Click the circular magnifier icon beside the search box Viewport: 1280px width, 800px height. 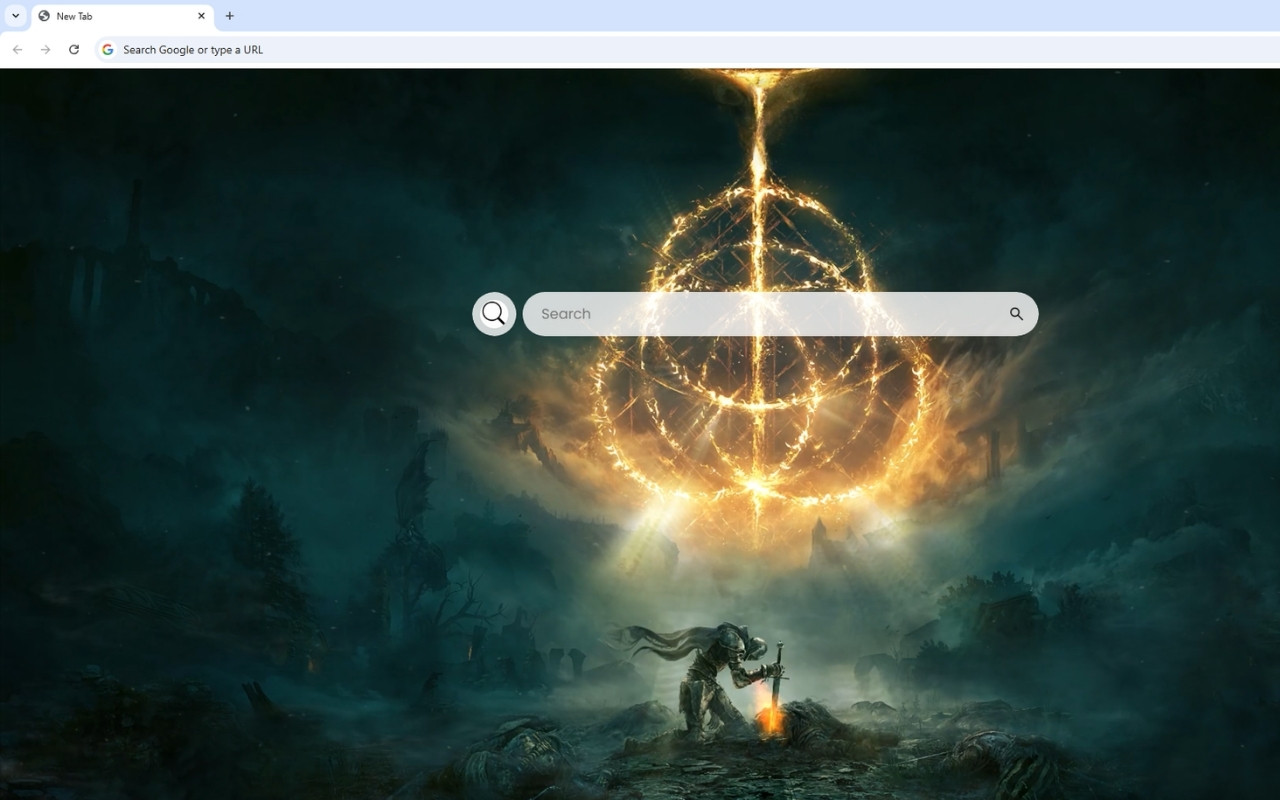pyautogui.click(x=493, y=313)
